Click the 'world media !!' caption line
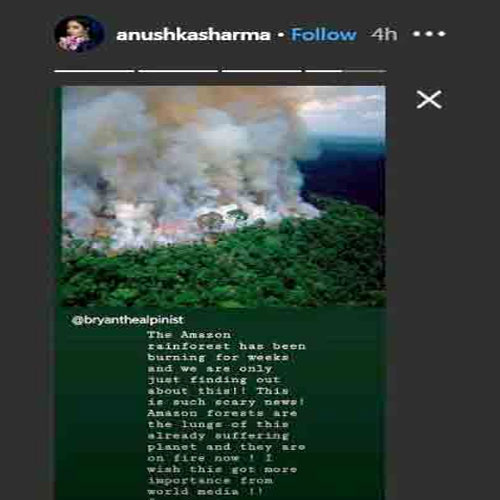Screen dimensions: 500x500 click(205, 492)
